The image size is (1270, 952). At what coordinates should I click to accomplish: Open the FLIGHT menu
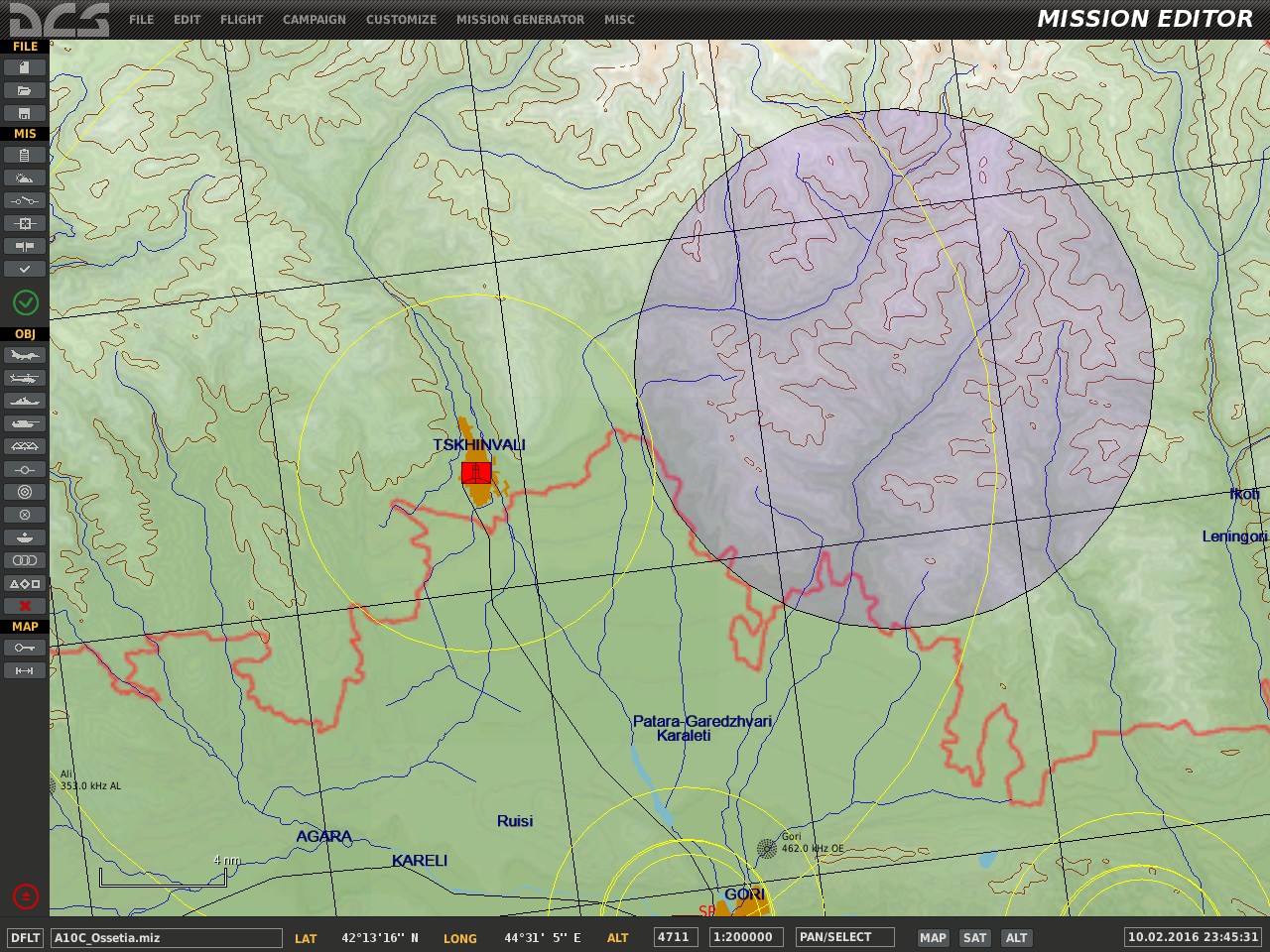click(x=242, y=20)
